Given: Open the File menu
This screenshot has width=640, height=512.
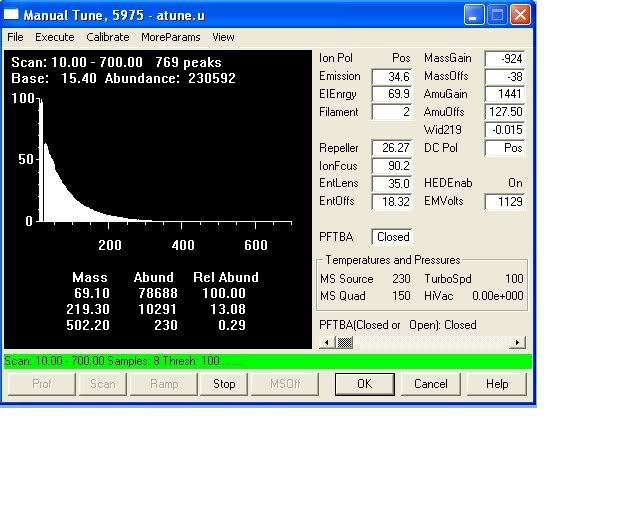Looking at the screenshot, I should (x=15, y=37).
